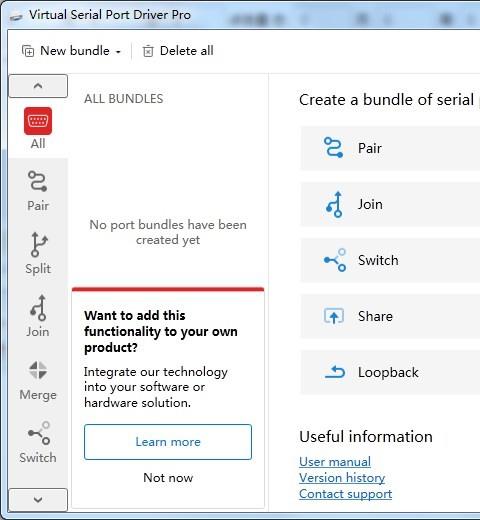
Task: Click the blue Pair icon in create panel
Action: point(333,148)
